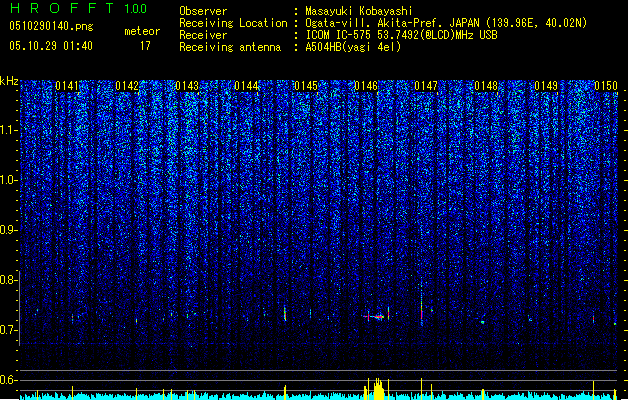Click the large yellow intensity peak cluster at bottom
Image resolution: width=629 pixels, height=400 pixels.
[x=378, y=388]
